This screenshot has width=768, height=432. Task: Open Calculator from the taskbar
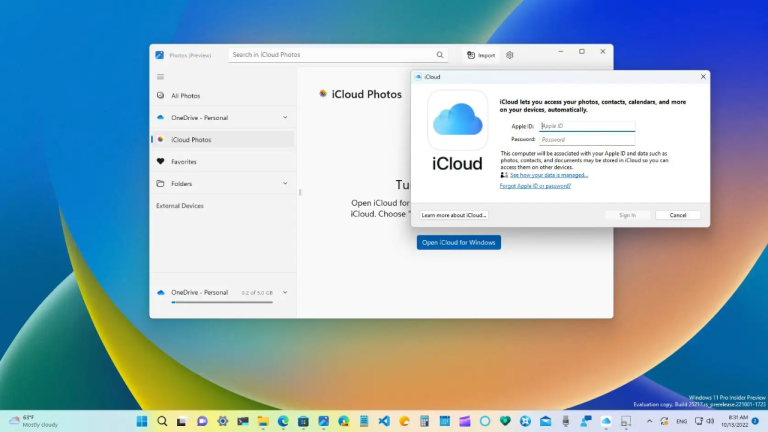(424, 421)
